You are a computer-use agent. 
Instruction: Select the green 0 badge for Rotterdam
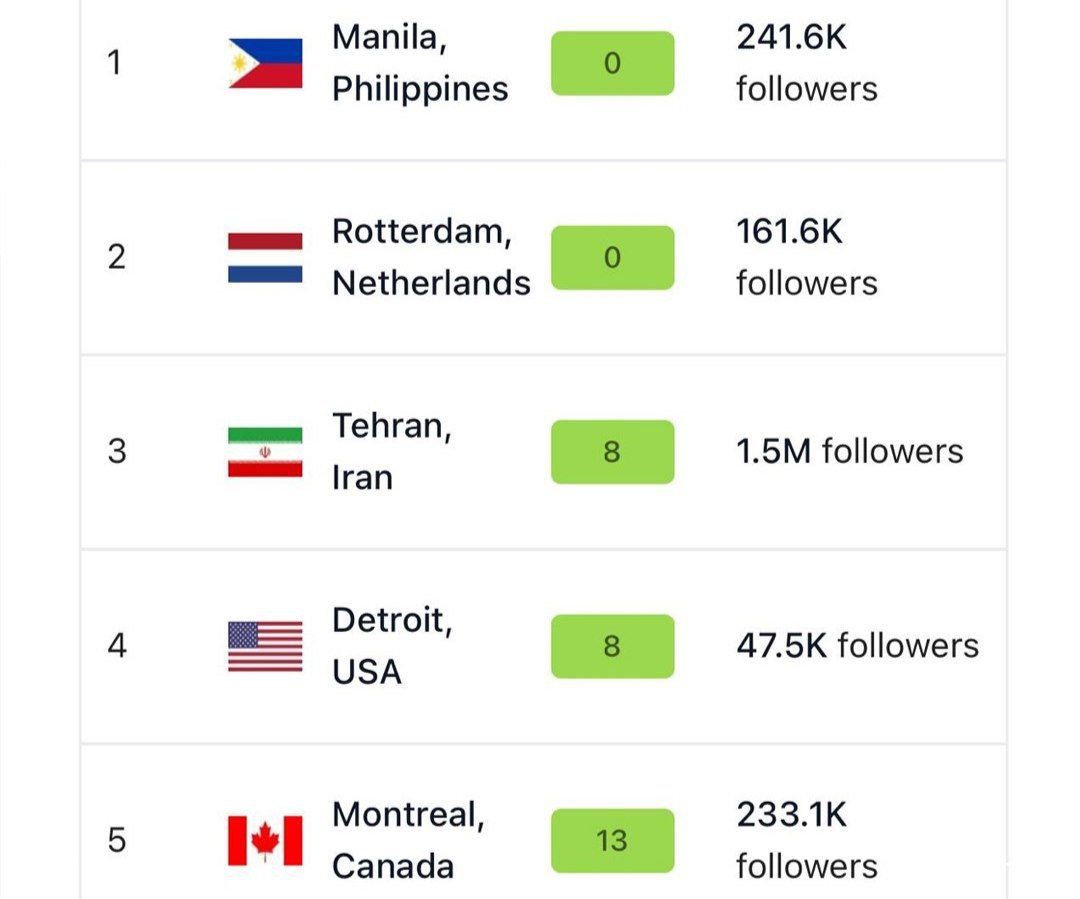(x=612, y=258)
